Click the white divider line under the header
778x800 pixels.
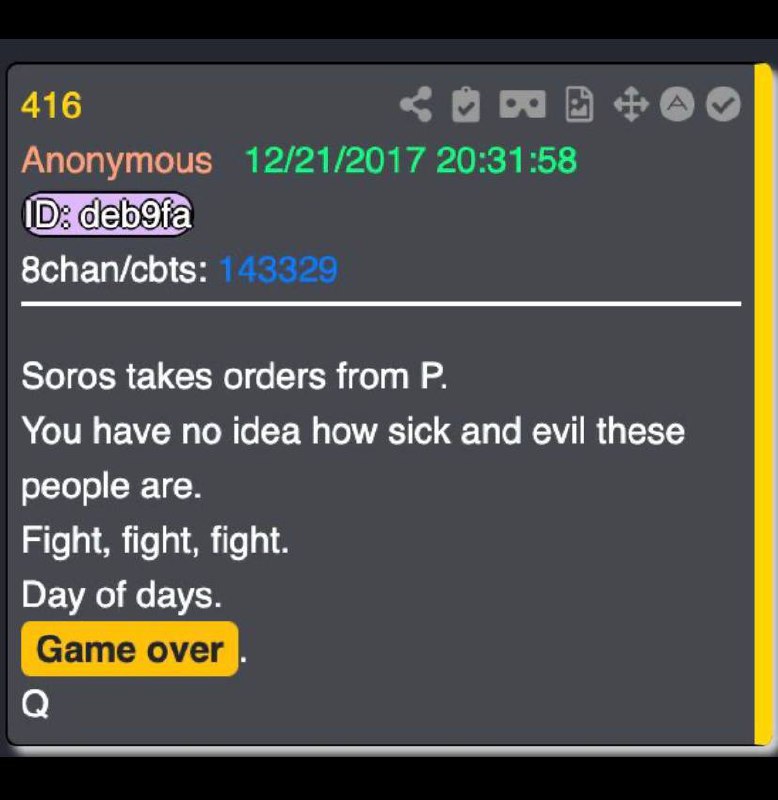coord(381,304)
